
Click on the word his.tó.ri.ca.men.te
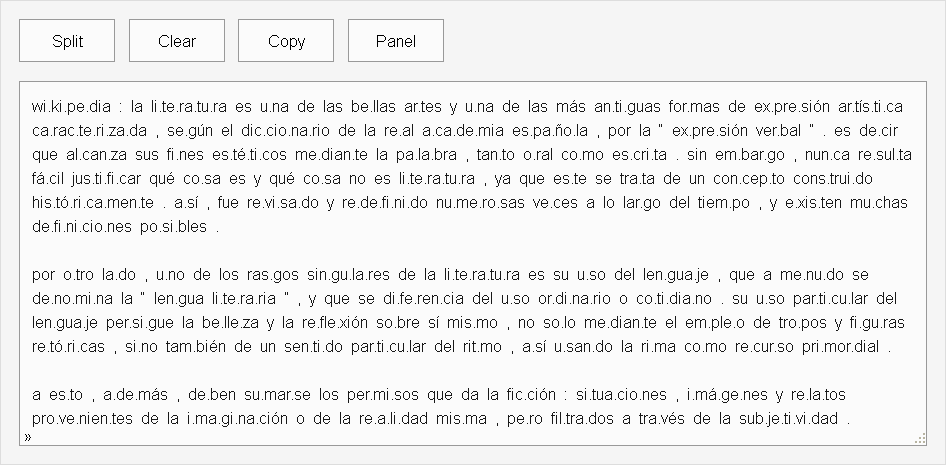[x=93, y=203]
